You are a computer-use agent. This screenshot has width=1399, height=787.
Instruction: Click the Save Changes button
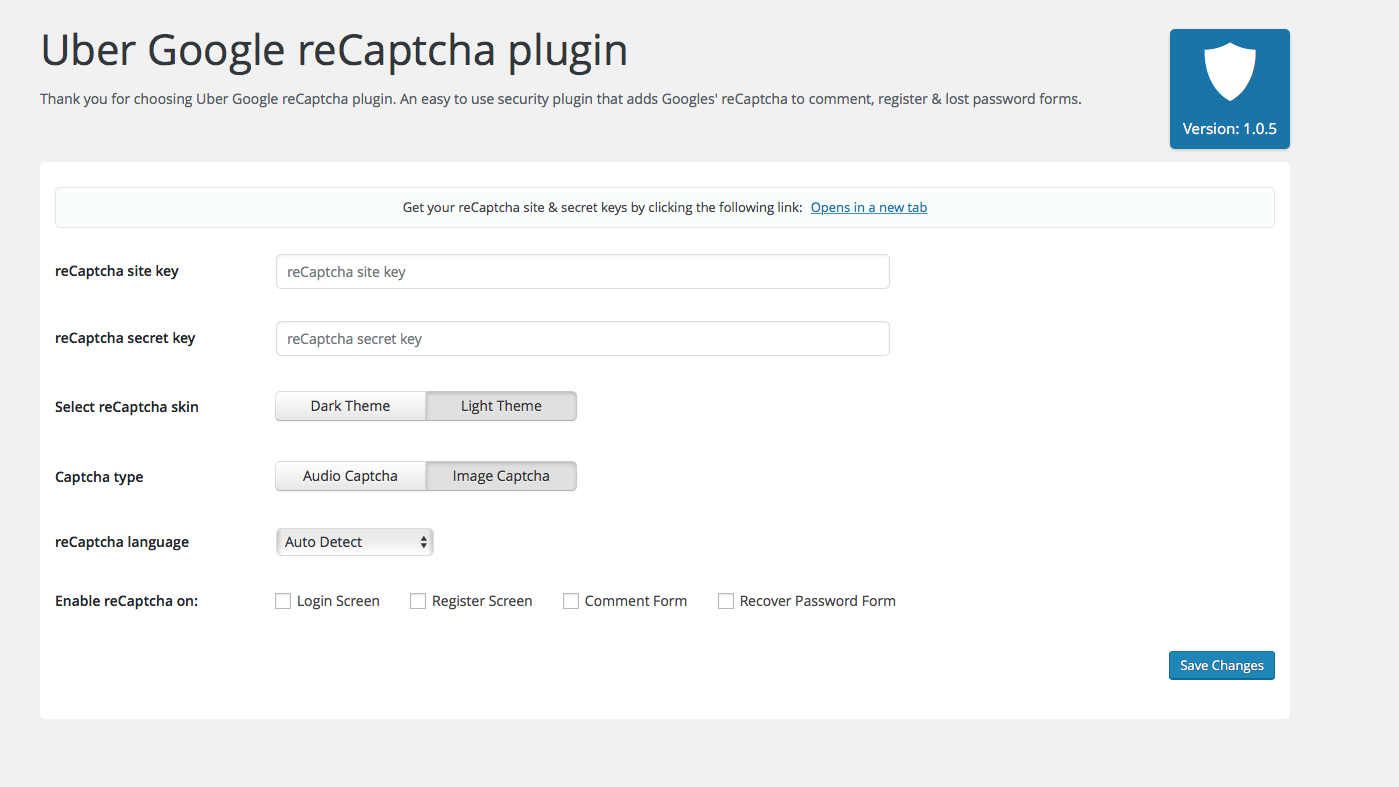pyautogui.click(x=1221, y=666)
